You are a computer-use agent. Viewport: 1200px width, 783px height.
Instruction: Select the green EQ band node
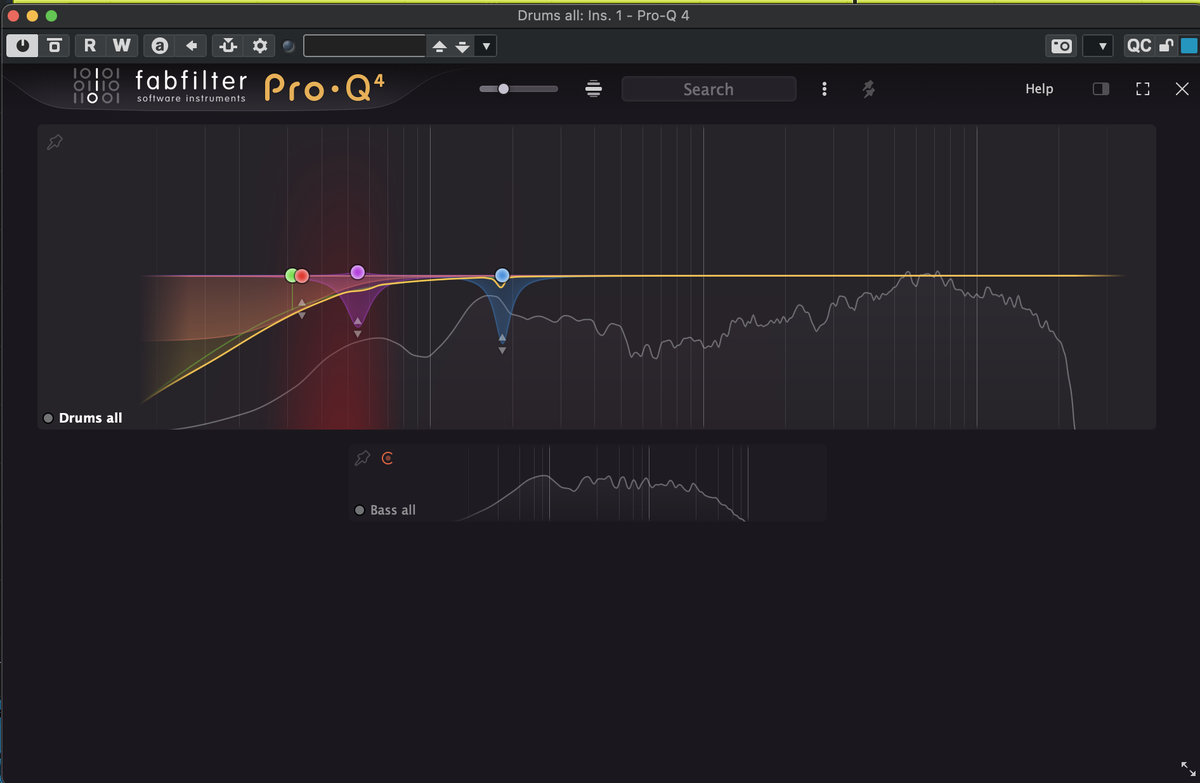(291, 275)
